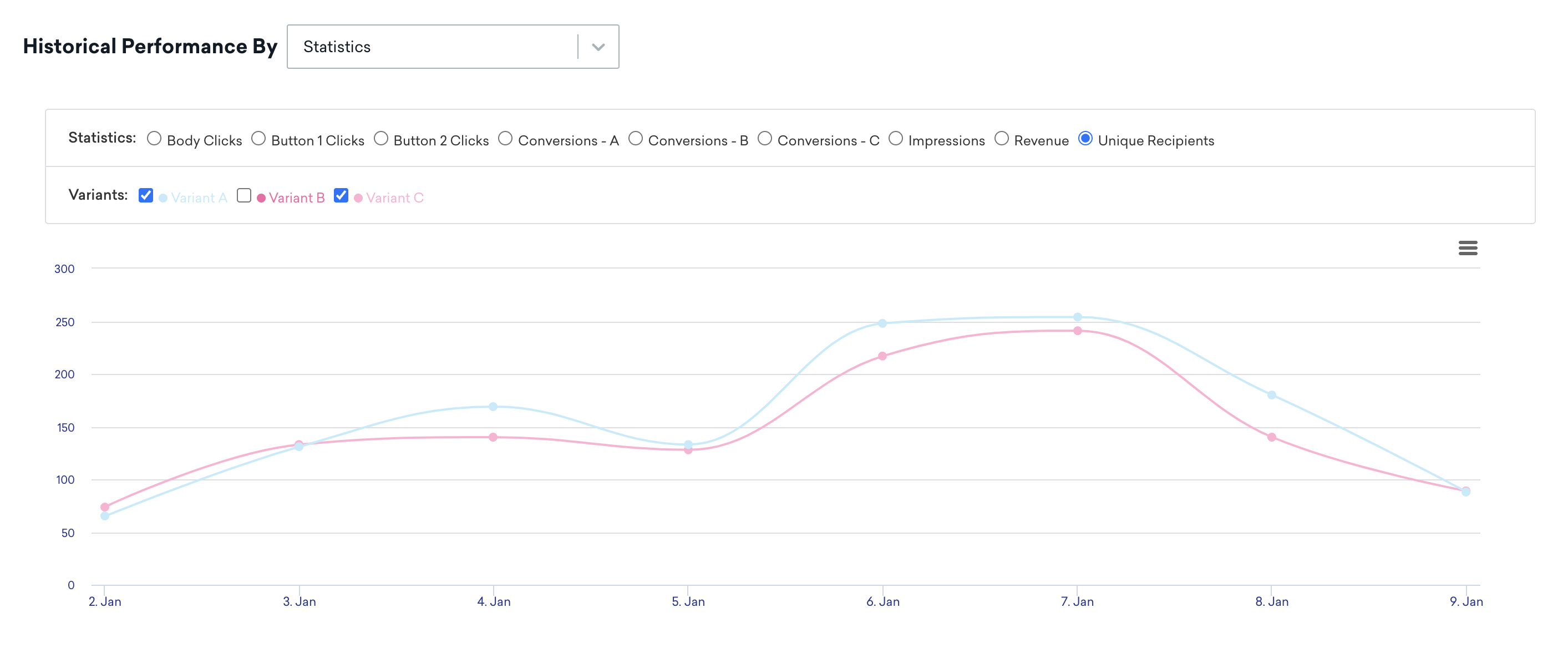
Task: Toggle Variant C checkbox off
Action: 342,196
